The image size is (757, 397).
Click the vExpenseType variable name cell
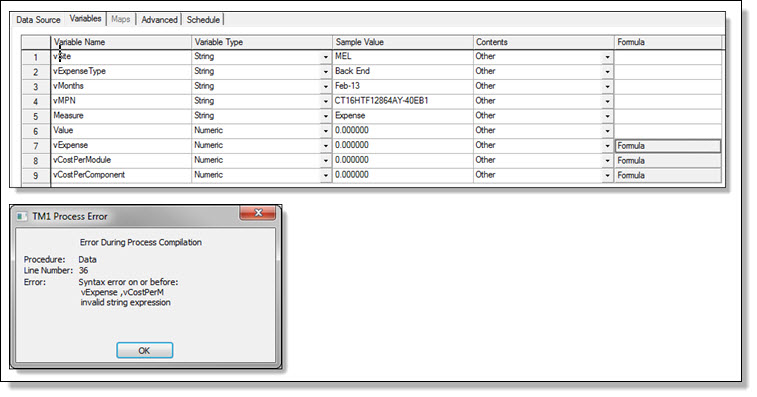pyautogui.click(x=121, y=71)
